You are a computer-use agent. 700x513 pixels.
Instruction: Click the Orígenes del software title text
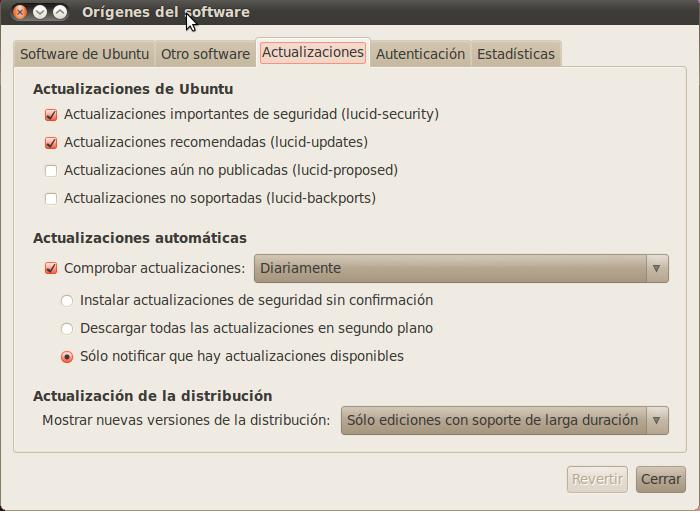coord(166,12)
